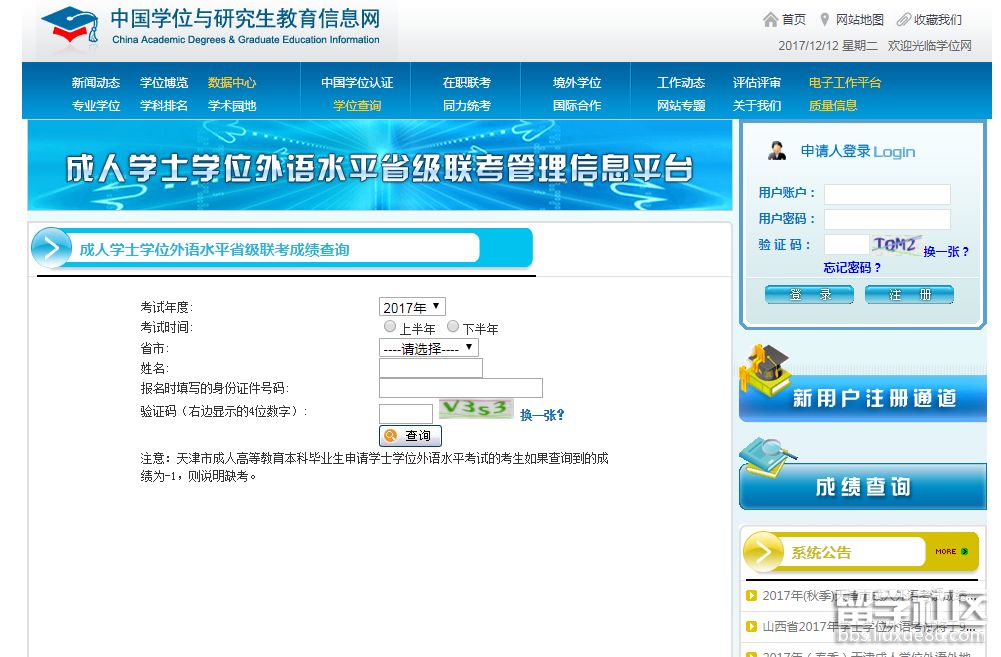Expand the 省市 请选择 dropdown

(428, 348)
